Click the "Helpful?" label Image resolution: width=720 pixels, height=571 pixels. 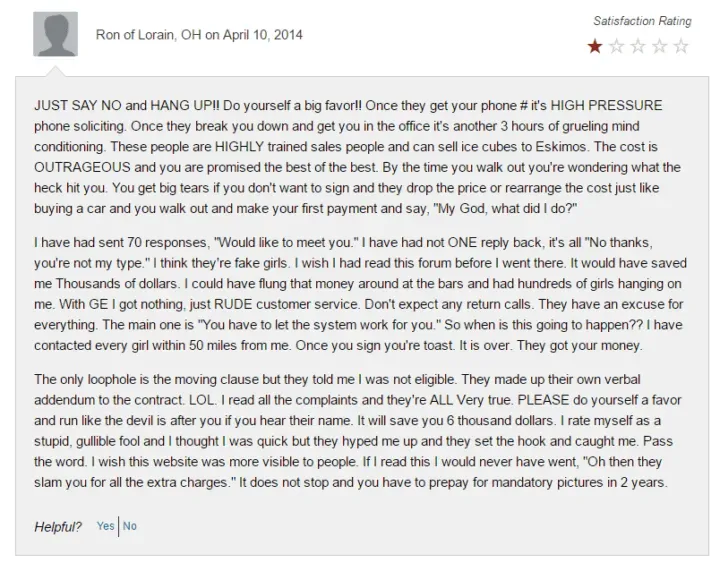coord(58,527)
